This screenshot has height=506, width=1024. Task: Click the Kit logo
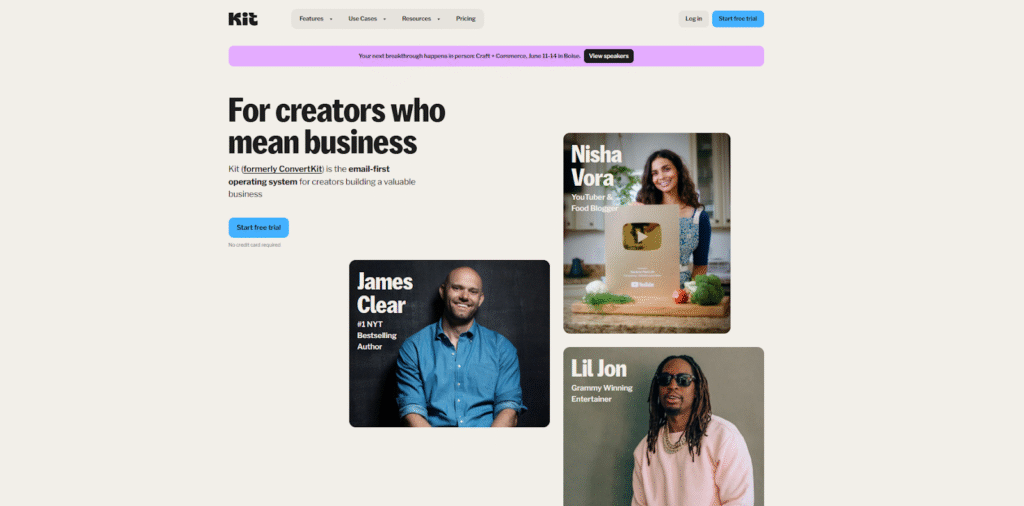pyautogui.click(x=243, y=19)
